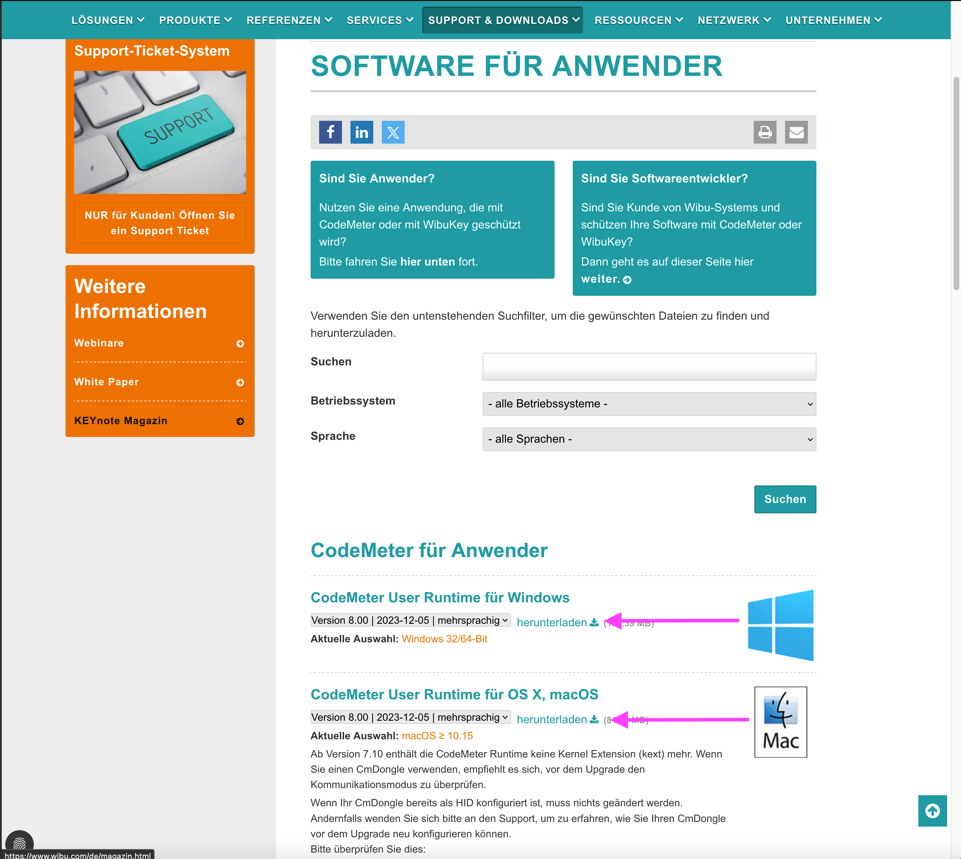Expand the Lösungen menu
The width and height of the screenshot is (961, 859).
coord(108,20)
